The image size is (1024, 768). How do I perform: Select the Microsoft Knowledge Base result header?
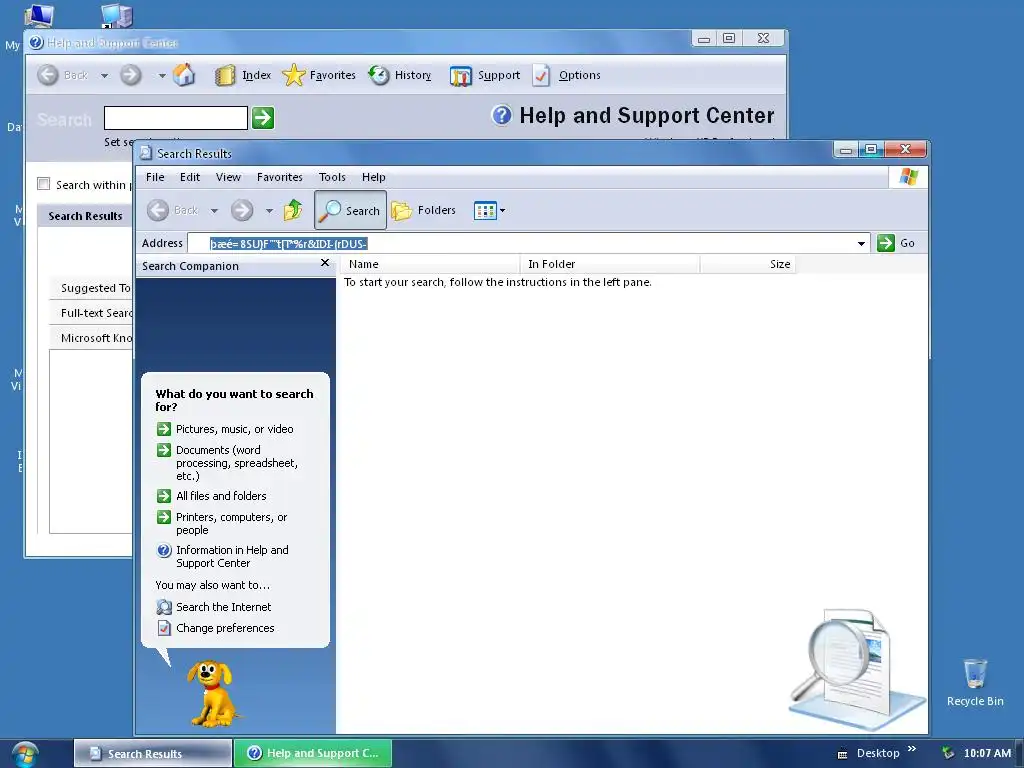[x=91, y=338]
